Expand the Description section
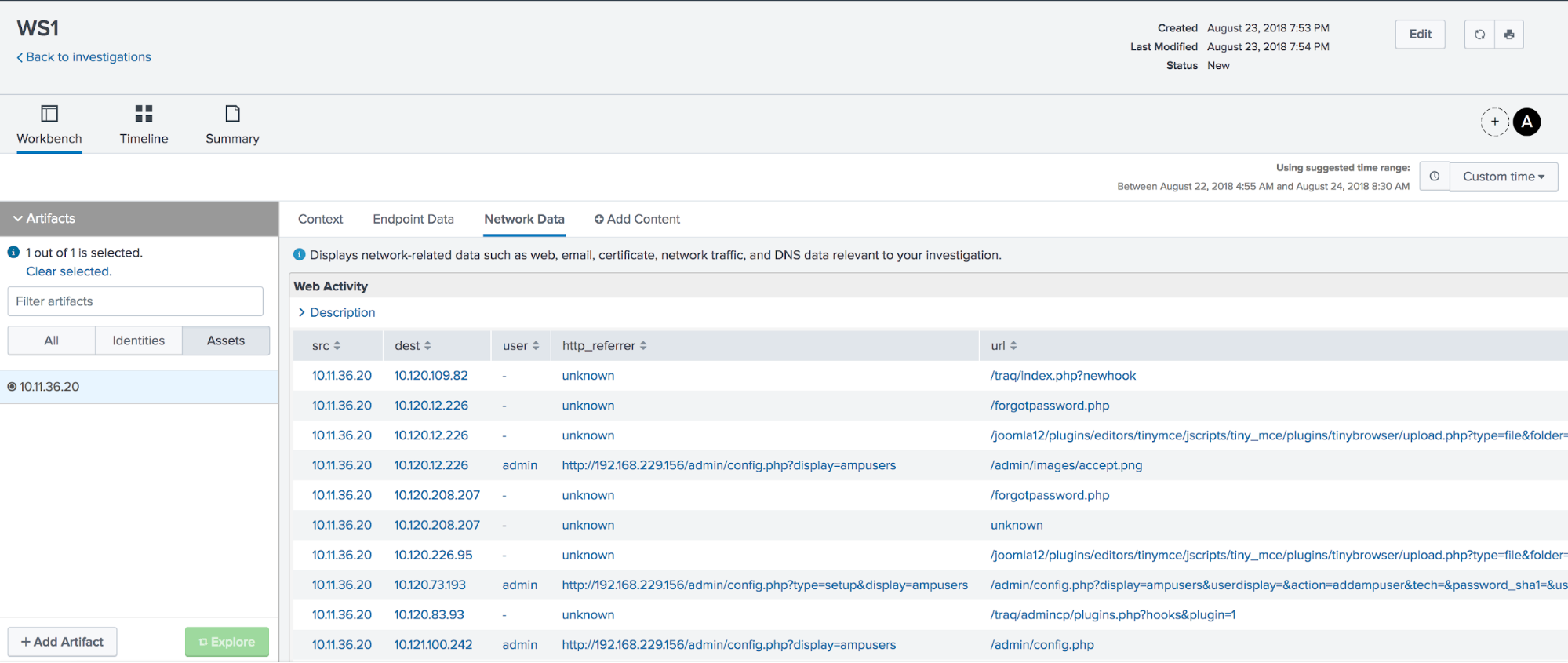 pos(337,312)
